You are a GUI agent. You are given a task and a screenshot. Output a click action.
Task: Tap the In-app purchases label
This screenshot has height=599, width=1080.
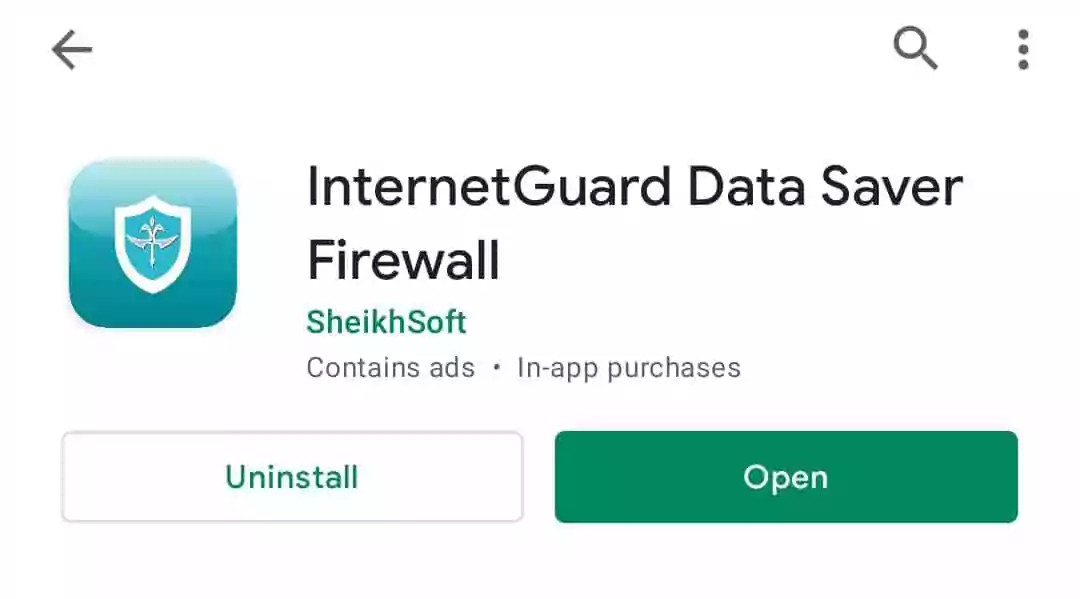629,368
